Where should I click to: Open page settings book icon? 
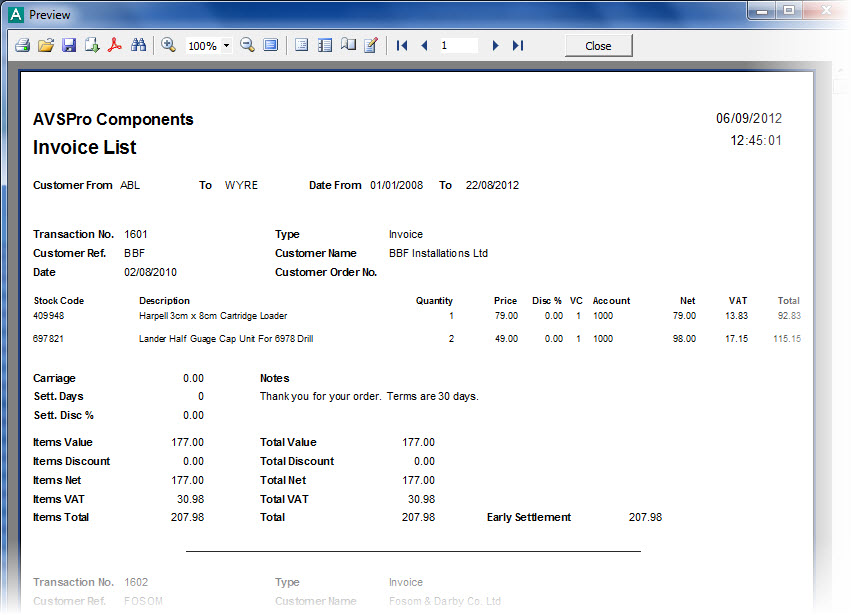pyautogui.click(x=348, y=46)
